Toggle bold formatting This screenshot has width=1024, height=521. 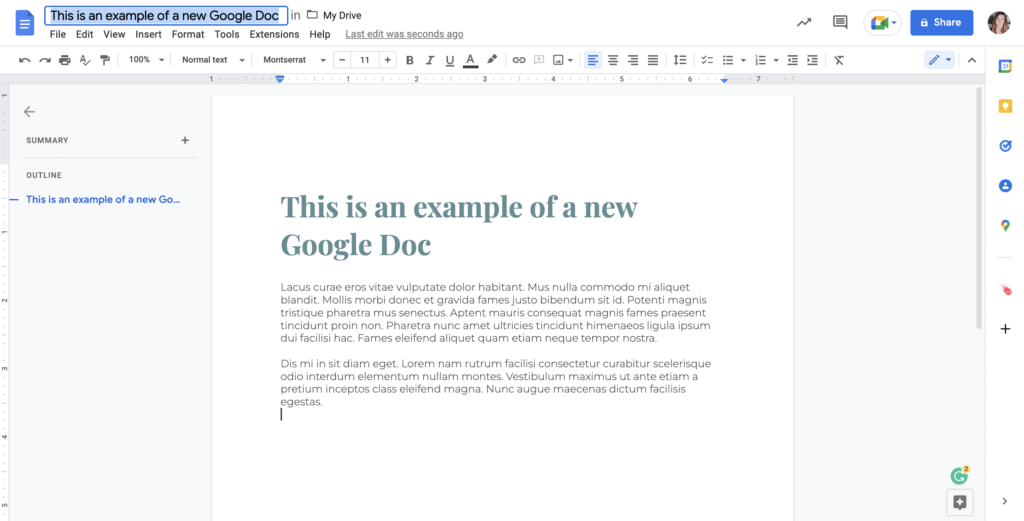pyautogui.click(x=410, y=60)
